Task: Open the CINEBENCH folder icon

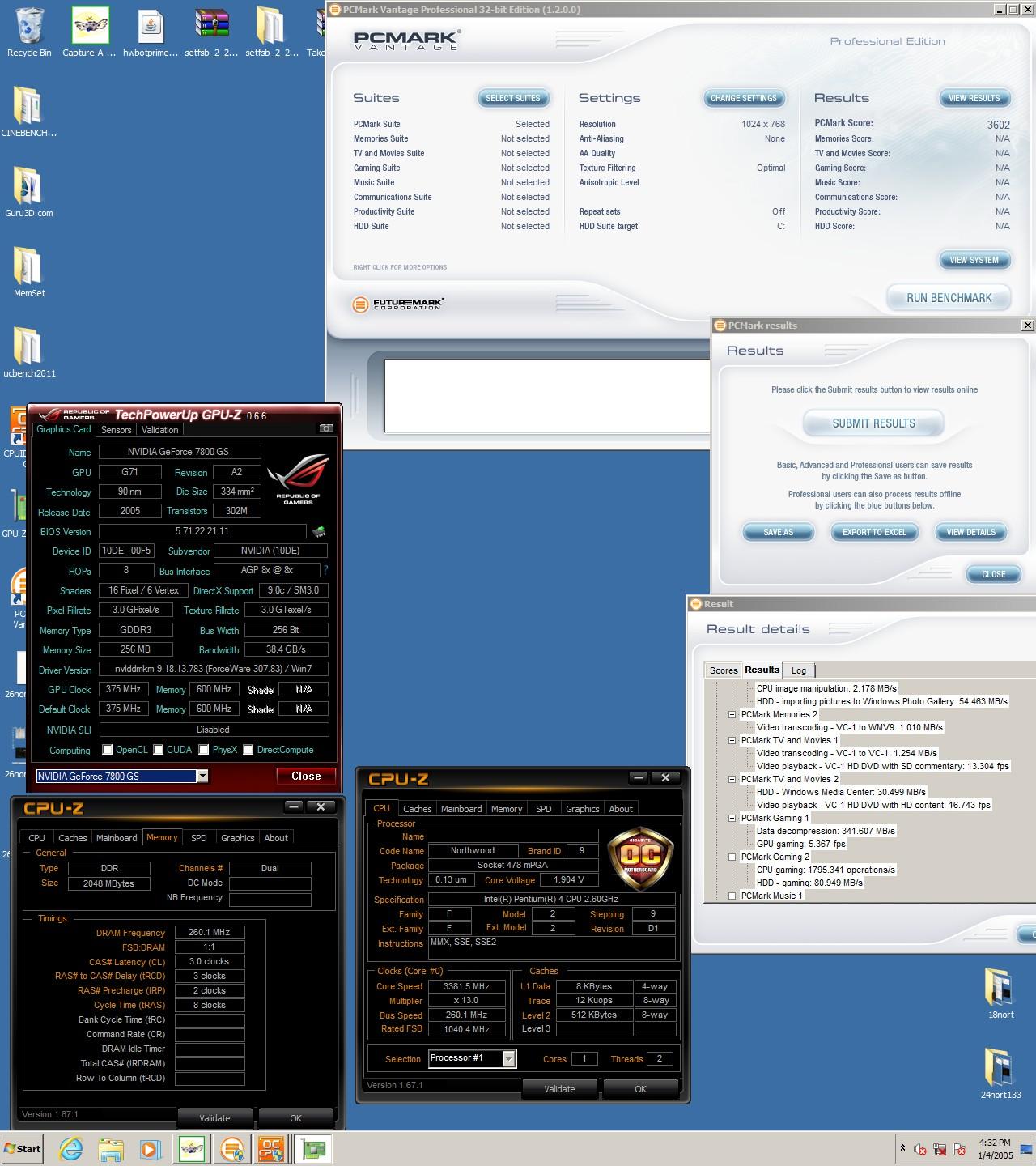Action: [29, 112]
